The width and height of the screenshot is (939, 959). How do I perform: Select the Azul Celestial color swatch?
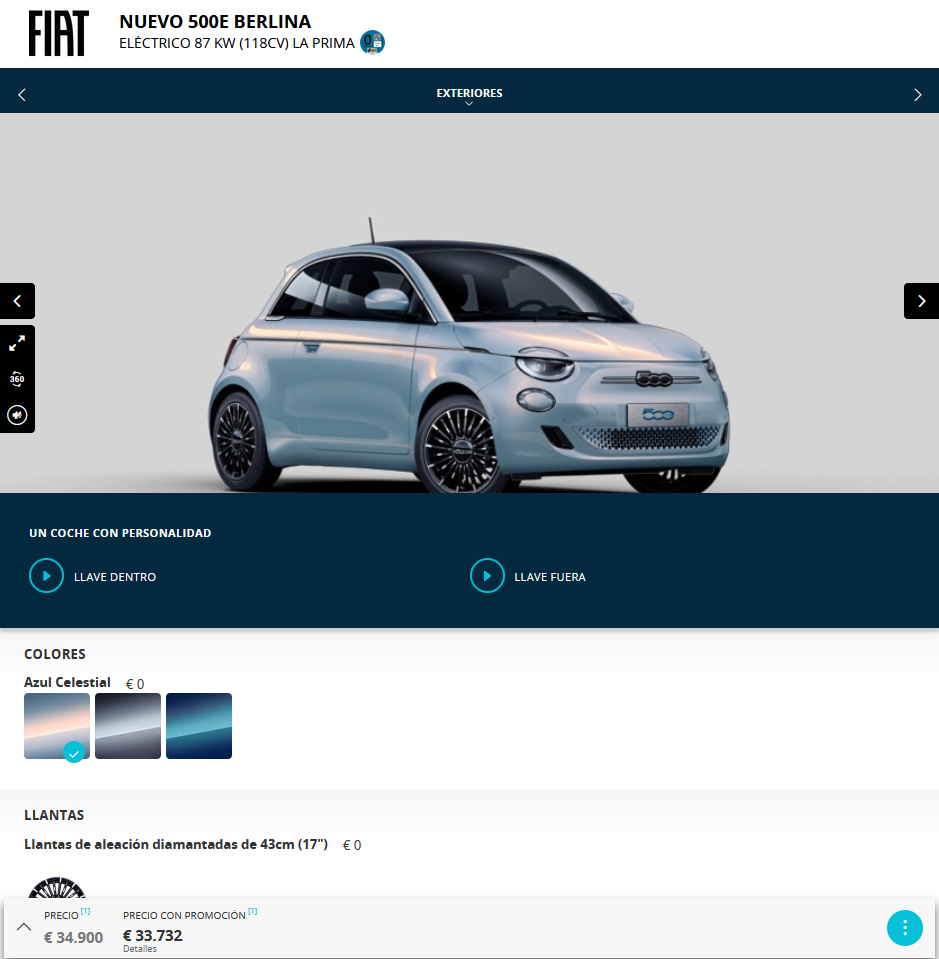click(57, 726)
